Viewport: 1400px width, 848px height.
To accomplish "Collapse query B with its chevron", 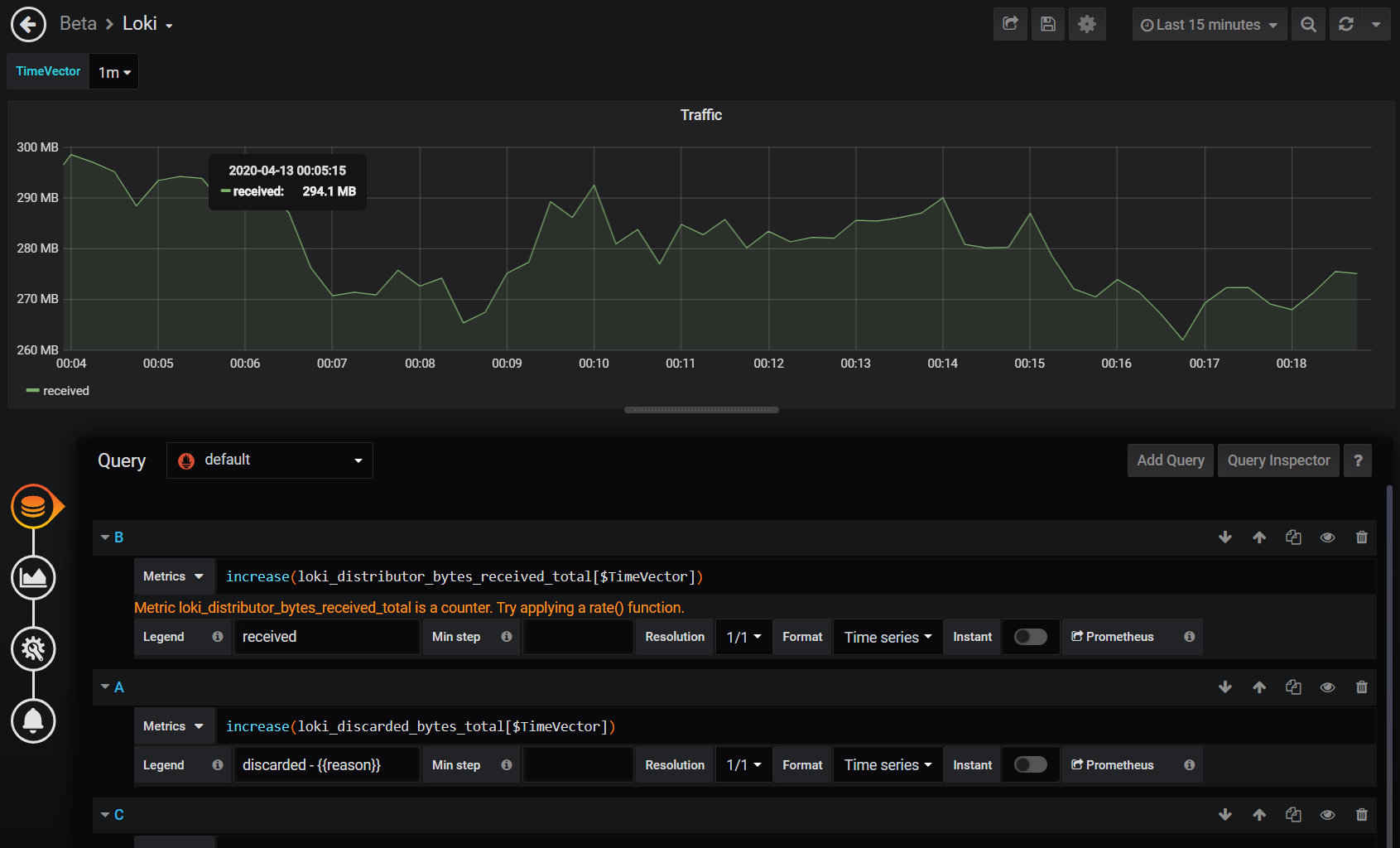I will pyautogui.click(x=104, y=537).
